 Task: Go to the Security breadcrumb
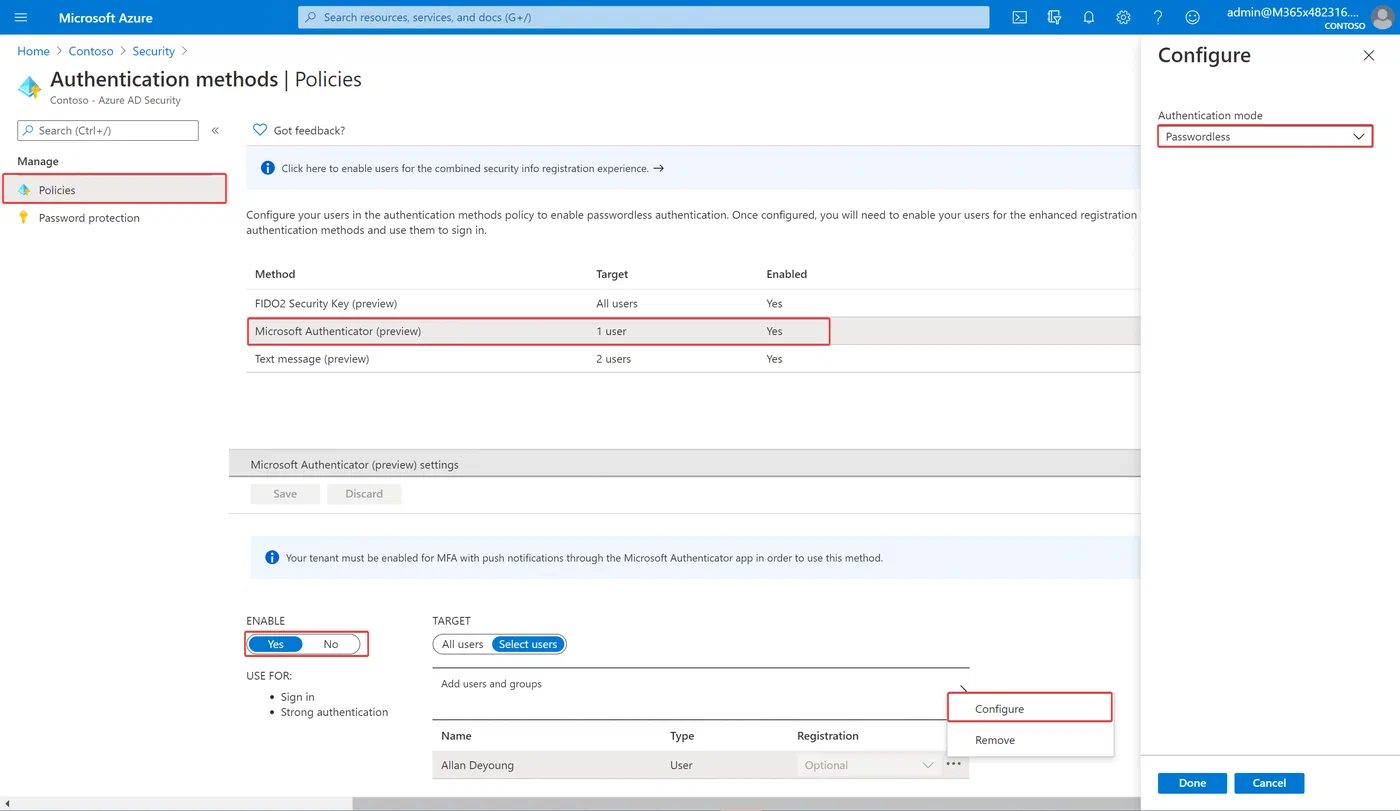click(154, 51)
